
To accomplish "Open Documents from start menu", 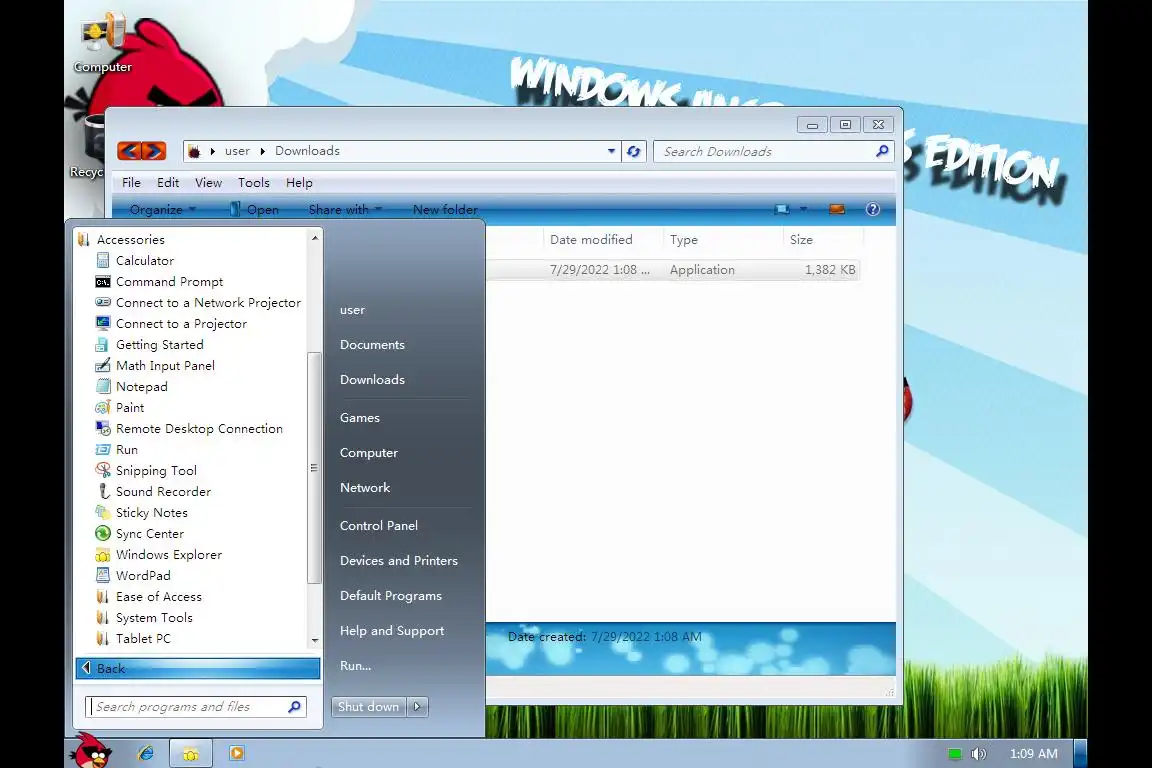I will tap(372, 344).
